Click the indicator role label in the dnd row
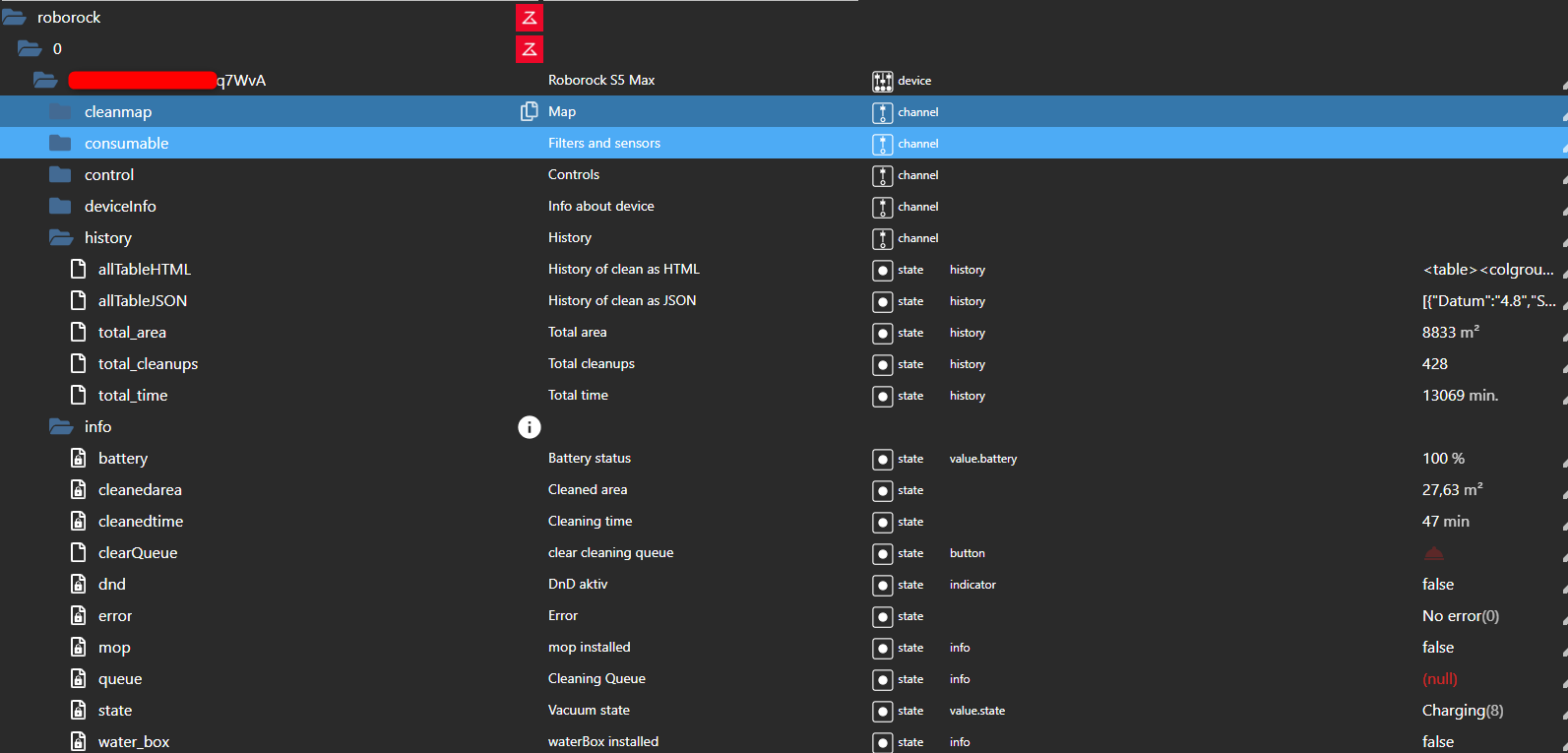Image resolution: width=1568 pixels, height=753 pixels. coord(972,585)
